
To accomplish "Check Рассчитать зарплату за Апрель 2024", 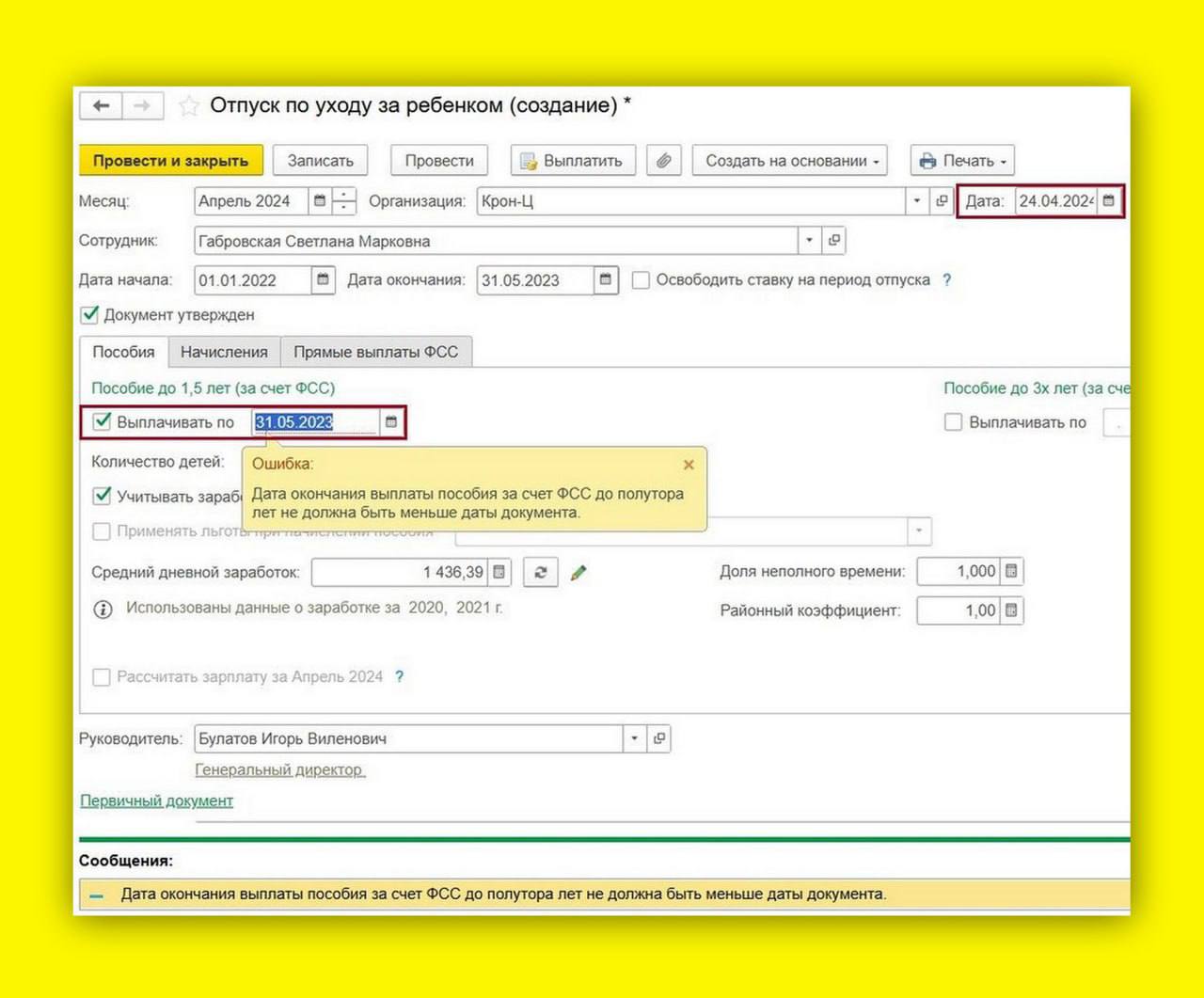I will click(102, 677).
